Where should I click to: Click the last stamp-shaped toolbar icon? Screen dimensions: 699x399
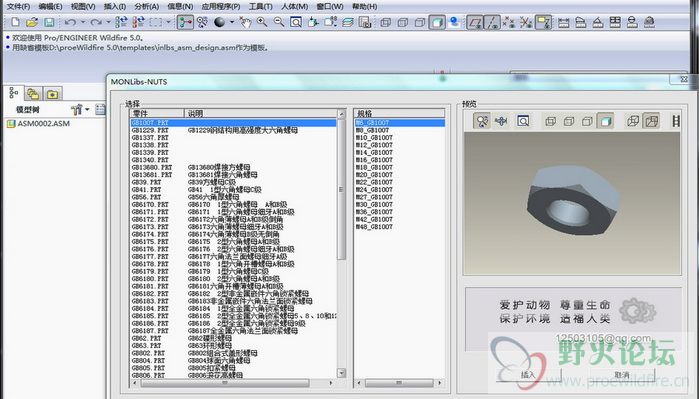(650, 22)
